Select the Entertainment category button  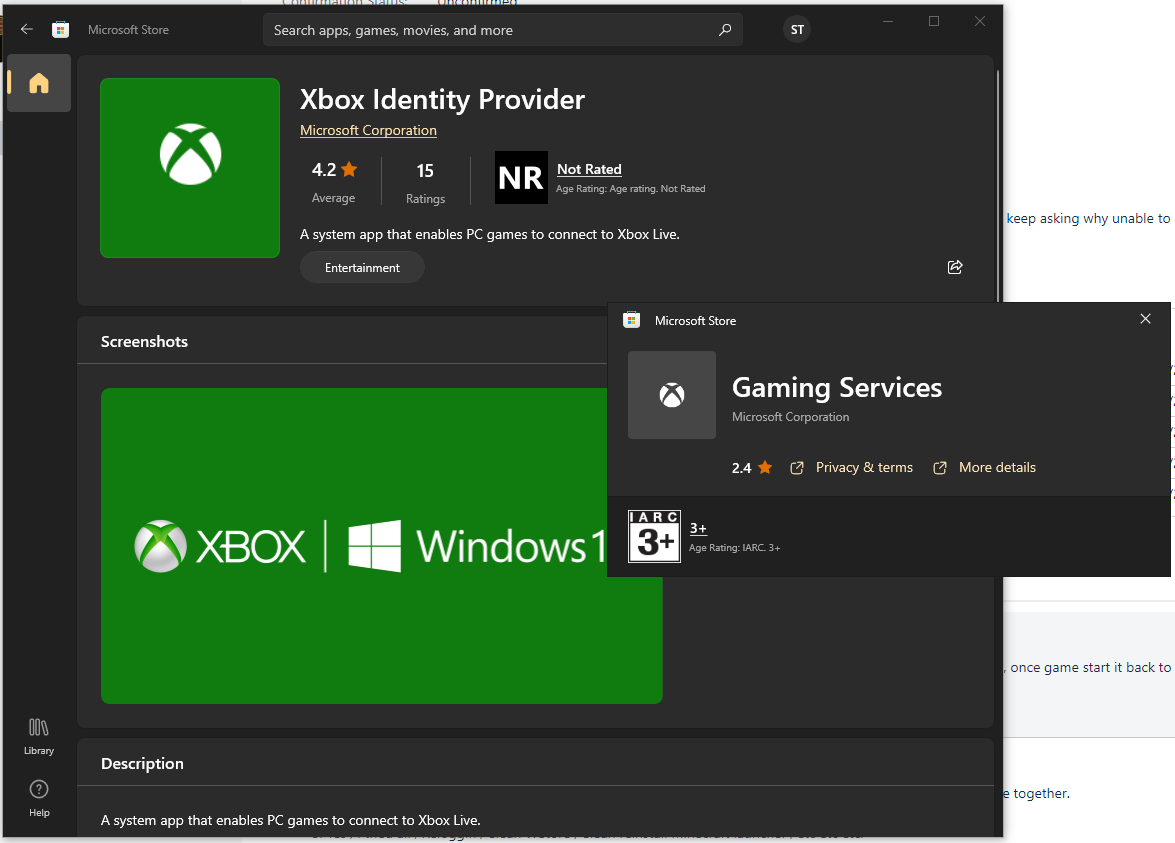tap(362, 268)
